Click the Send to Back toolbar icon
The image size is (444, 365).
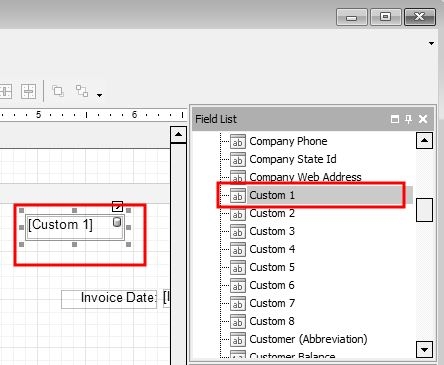[82, 91]
